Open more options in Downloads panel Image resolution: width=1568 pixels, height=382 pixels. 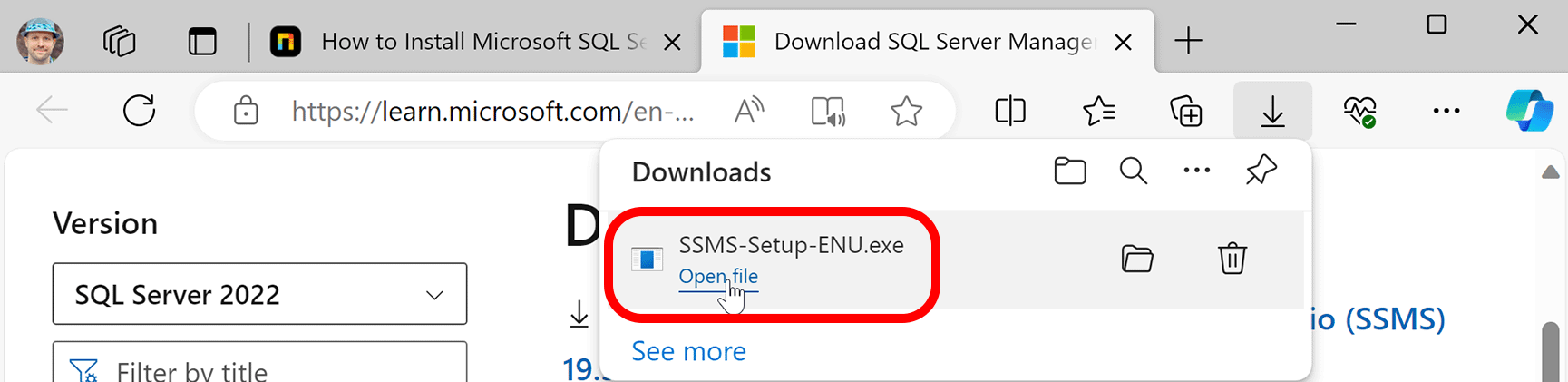1196,171
